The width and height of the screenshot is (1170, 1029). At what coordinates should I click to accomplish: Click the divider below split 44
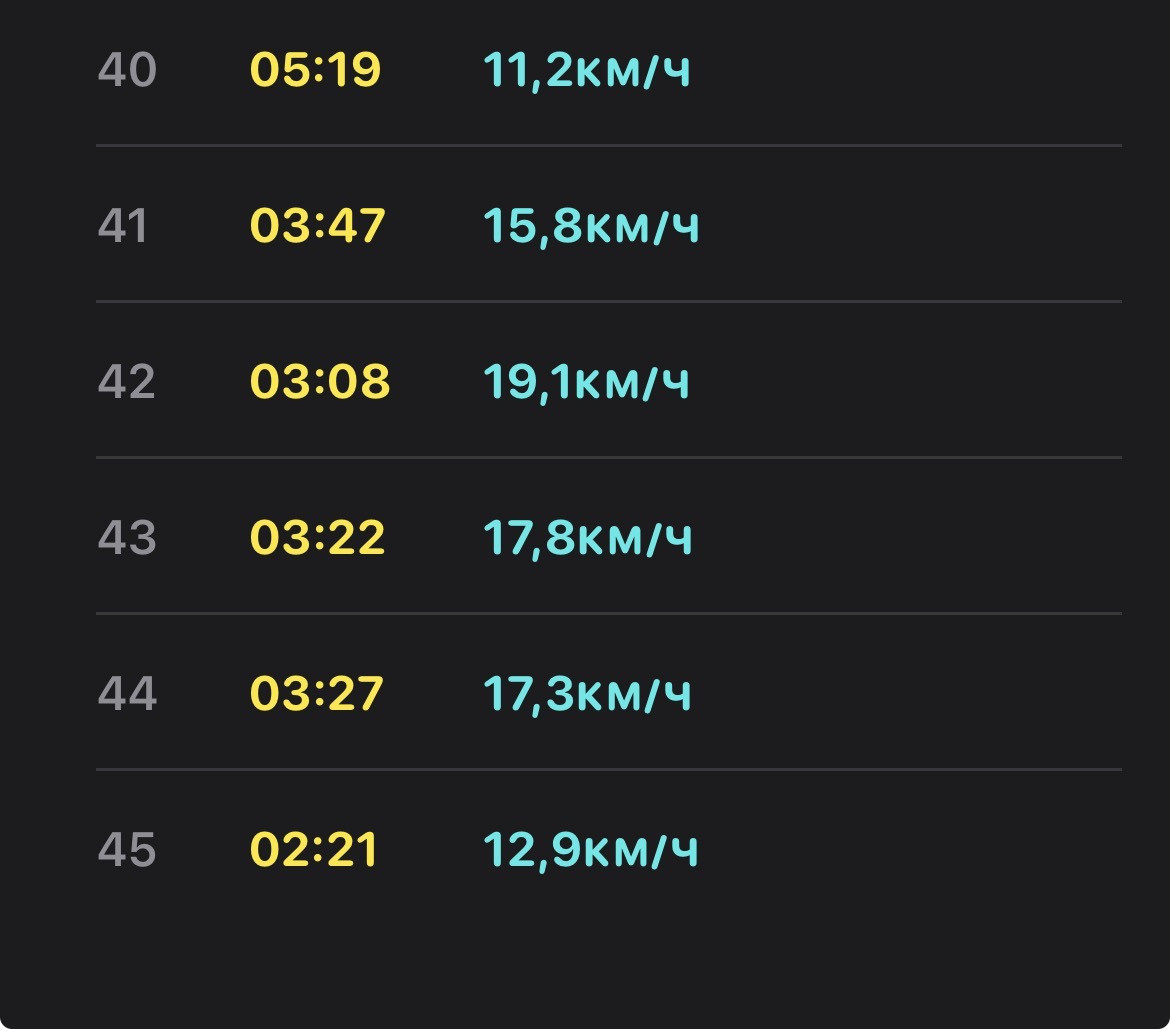(x=609, y=769)
